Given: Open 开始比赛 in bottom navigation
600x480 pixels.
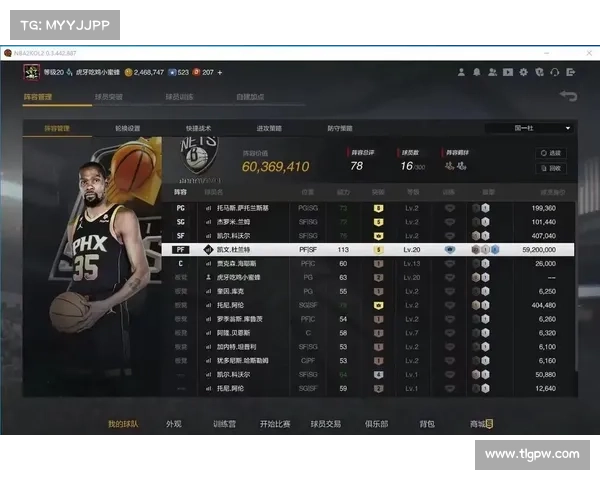Looking at the screenshot, I should click(x=275, y=424).
